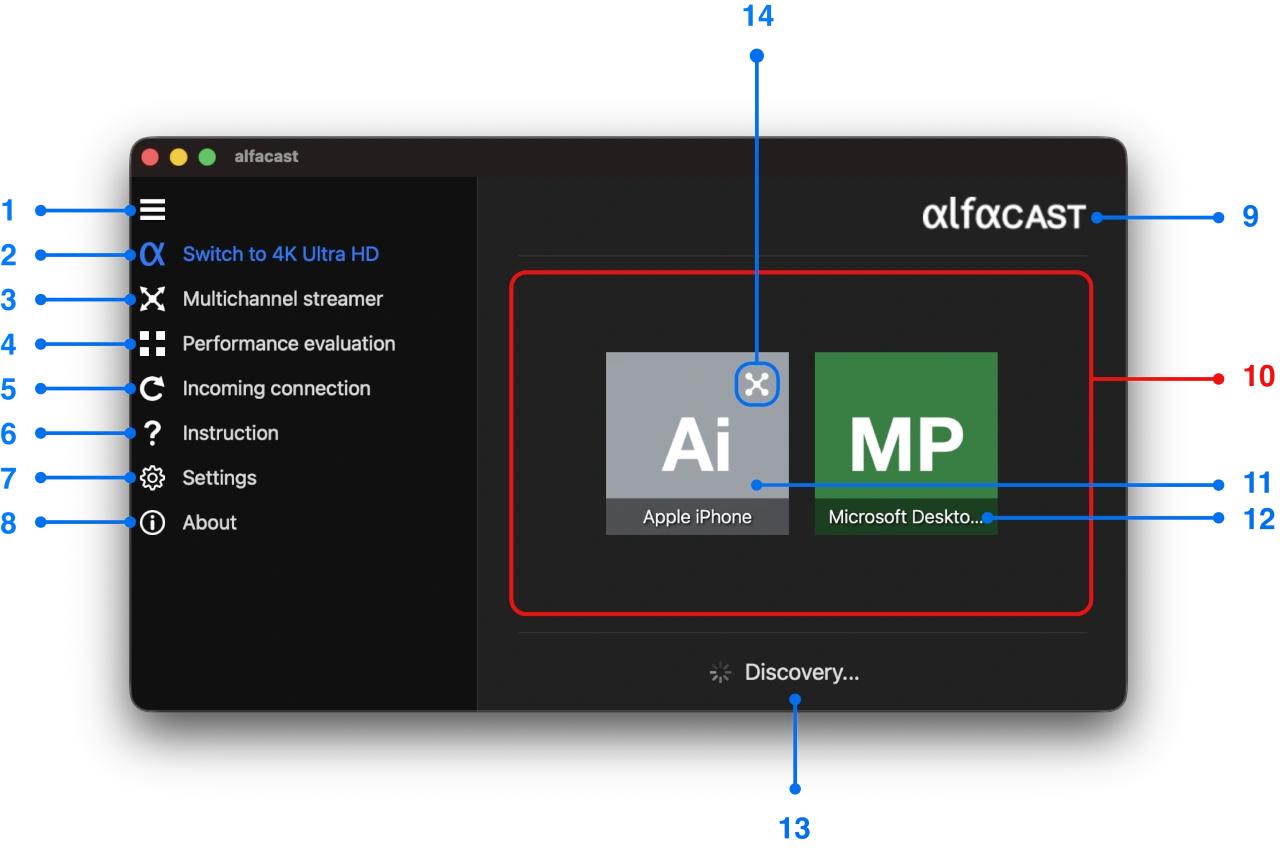This screenshot has width=1280, height=853.
Task: Select the Microsoft Desktop receiver tile
Action: click(906, 444)
